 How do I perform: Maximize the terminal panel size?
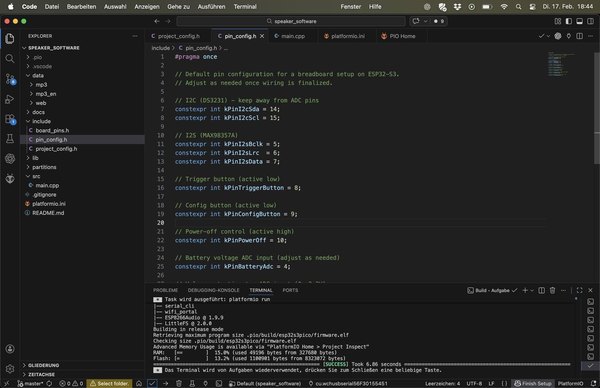click(x=579, y=290)
